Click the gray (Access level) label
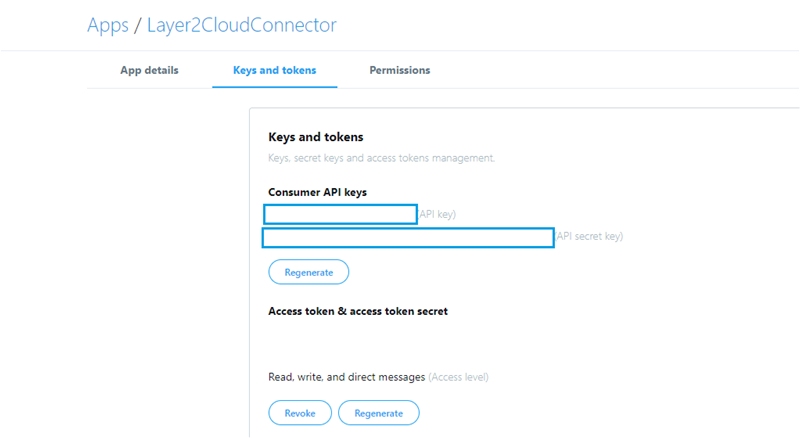The width and height of the screenshot is (800, 438). [x=458, y=377]
